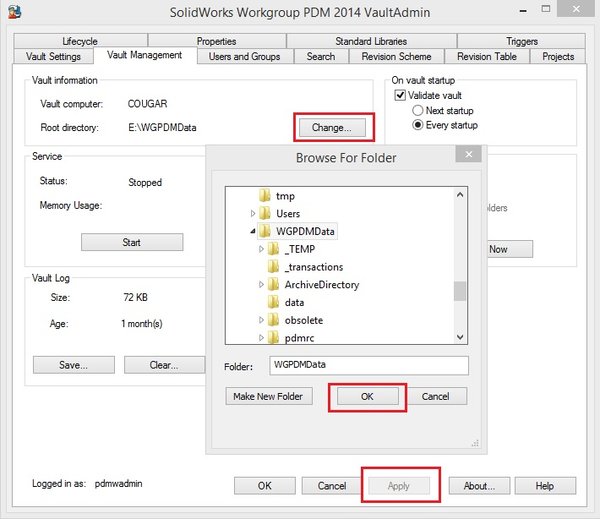Click the _transactions folder icon

pos(273,266)
